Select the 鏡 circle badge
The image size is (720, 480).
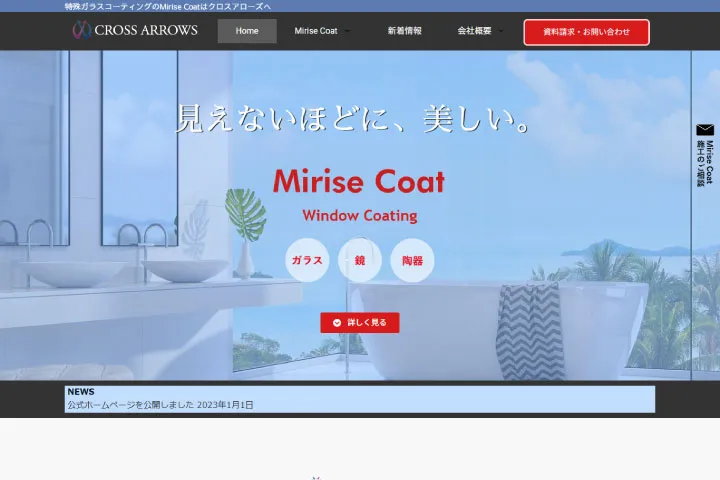coord(360,260)
